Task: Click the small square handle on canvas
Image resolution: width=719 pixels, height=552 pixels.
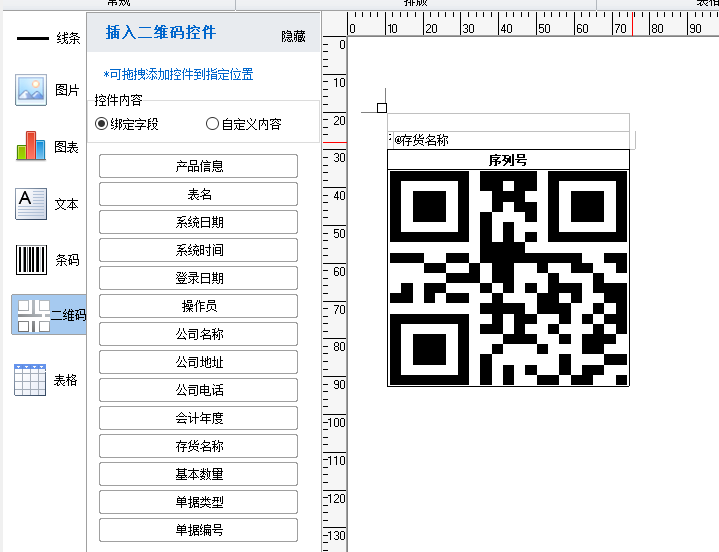Action: tap(382, 108)
